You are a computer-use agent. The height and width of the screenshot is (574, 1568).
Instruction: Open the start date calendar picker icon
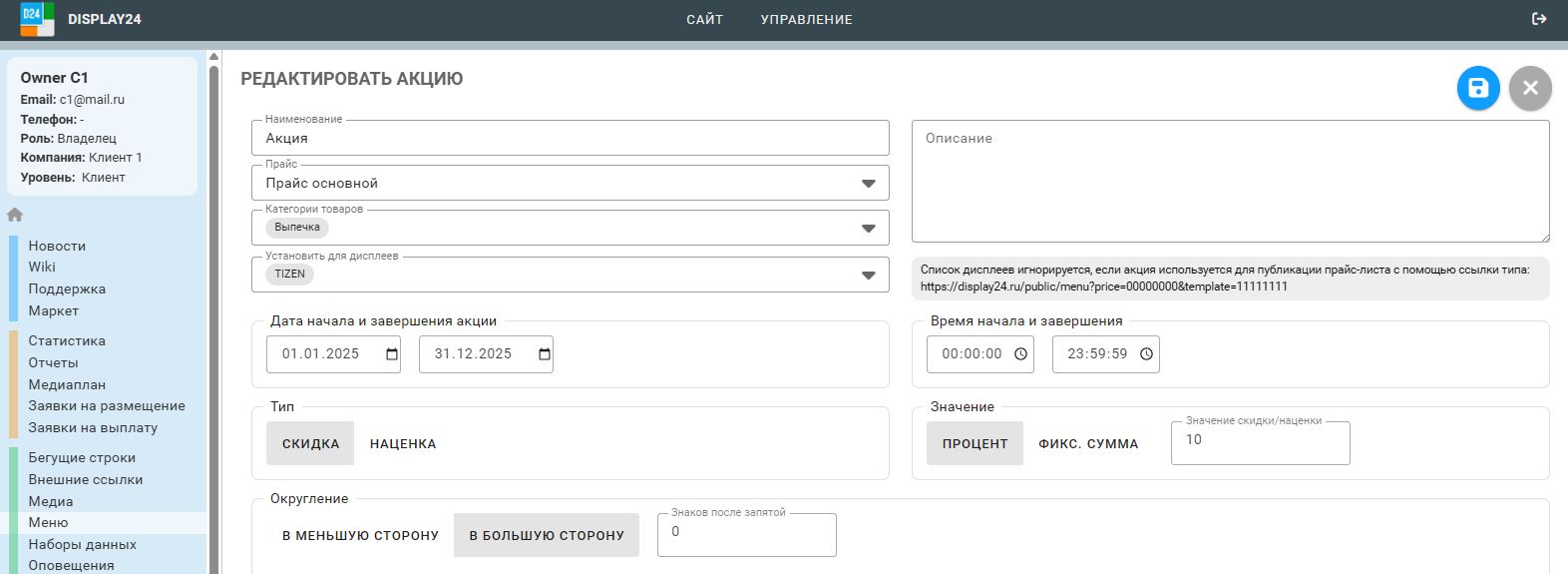tap(392, 354)
